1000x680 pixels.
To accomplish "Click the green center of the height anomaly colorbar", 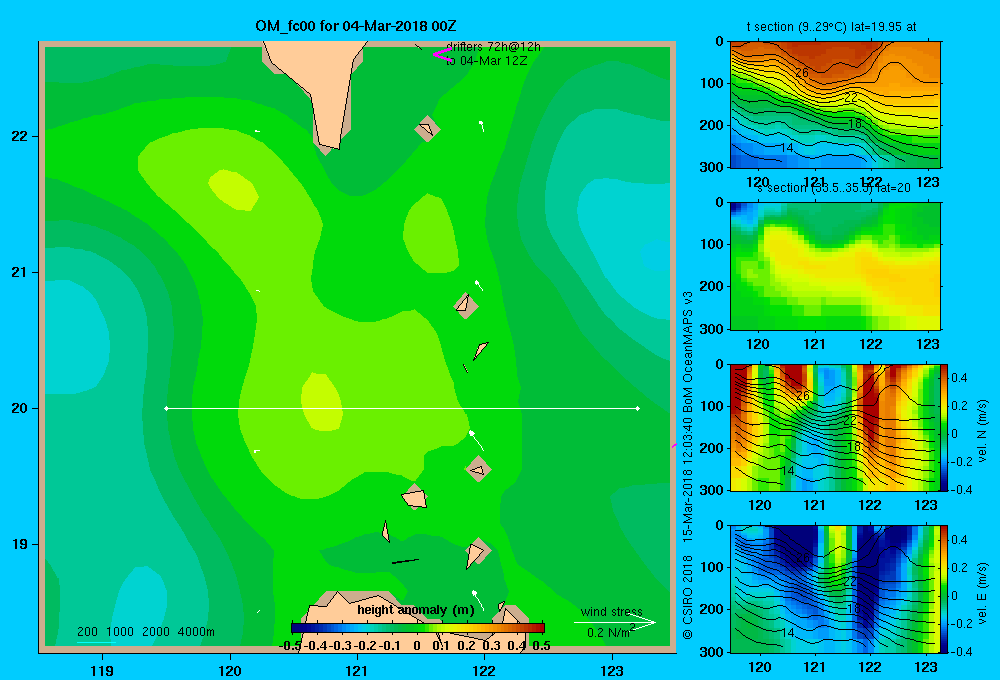I will click(x=418, y=628).
